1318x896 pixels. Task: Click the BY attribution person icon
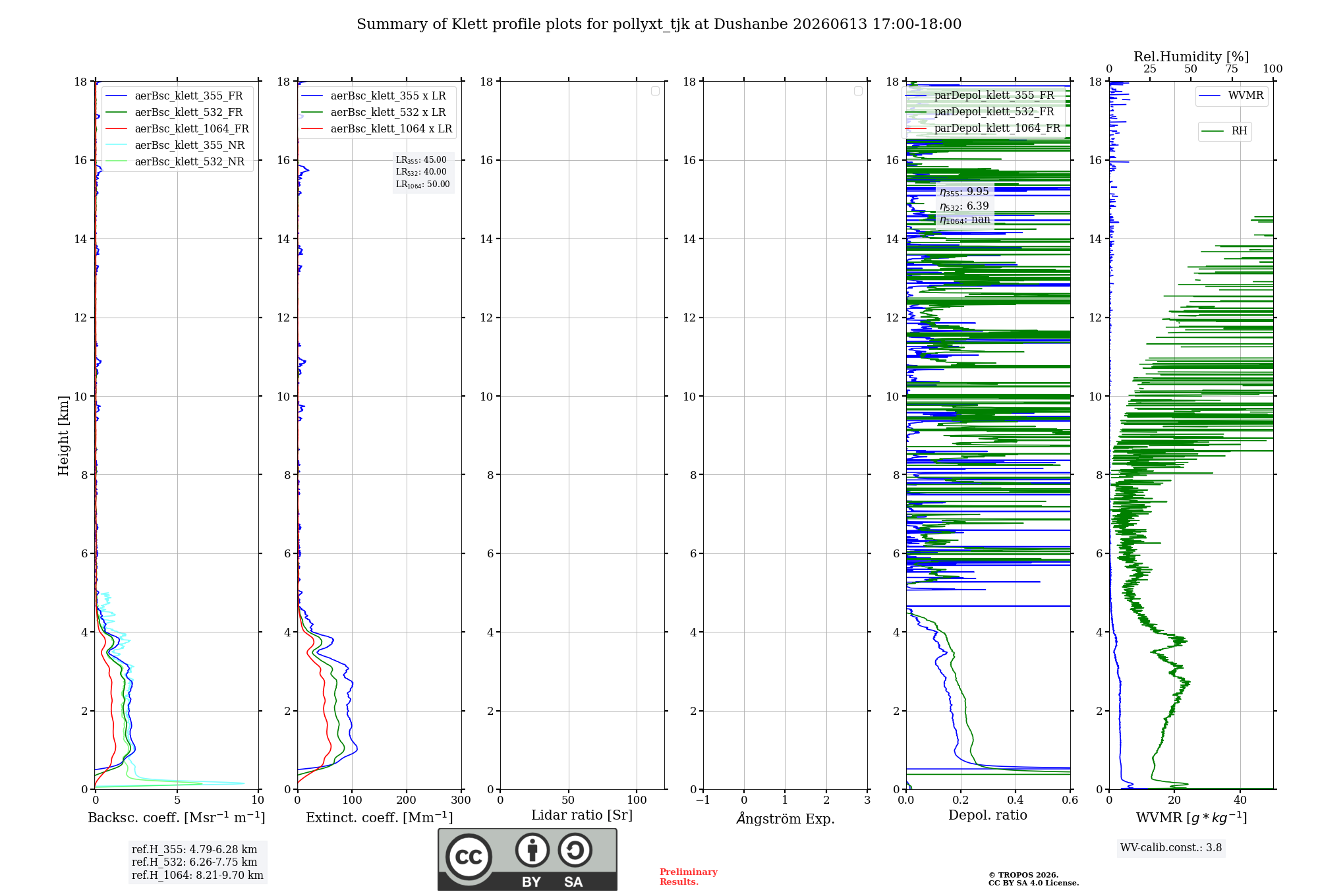pyautogui.click(x=532, y=850)
